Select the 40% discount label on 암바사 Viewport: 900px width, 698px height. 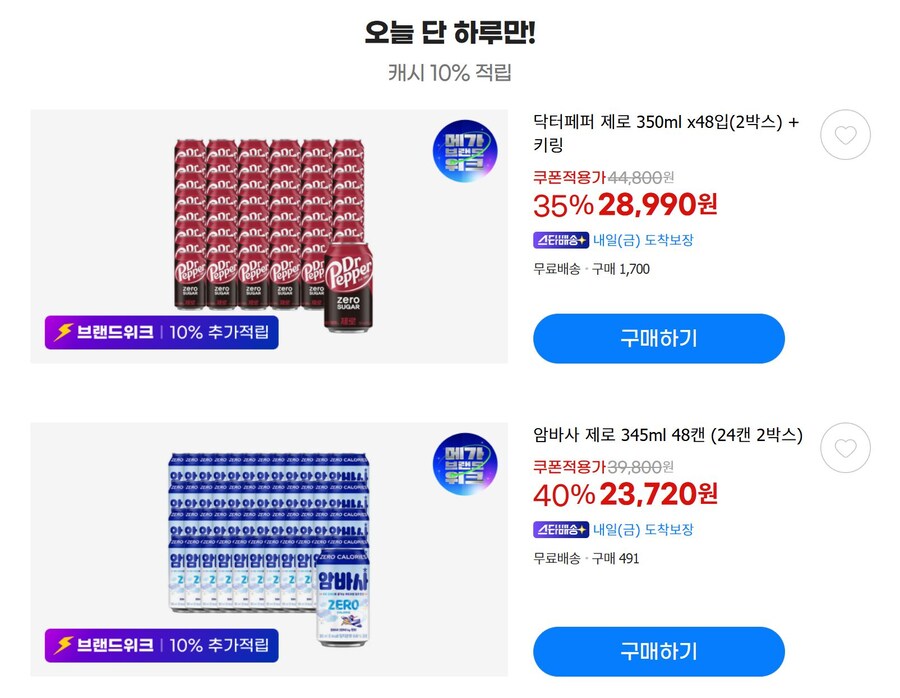click(565, 494)
